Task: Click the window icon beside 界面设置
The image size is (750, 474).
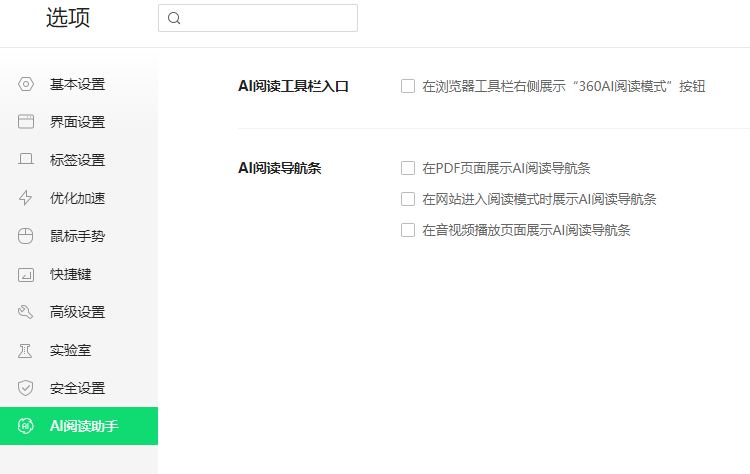Action: [x=26, y=122]
